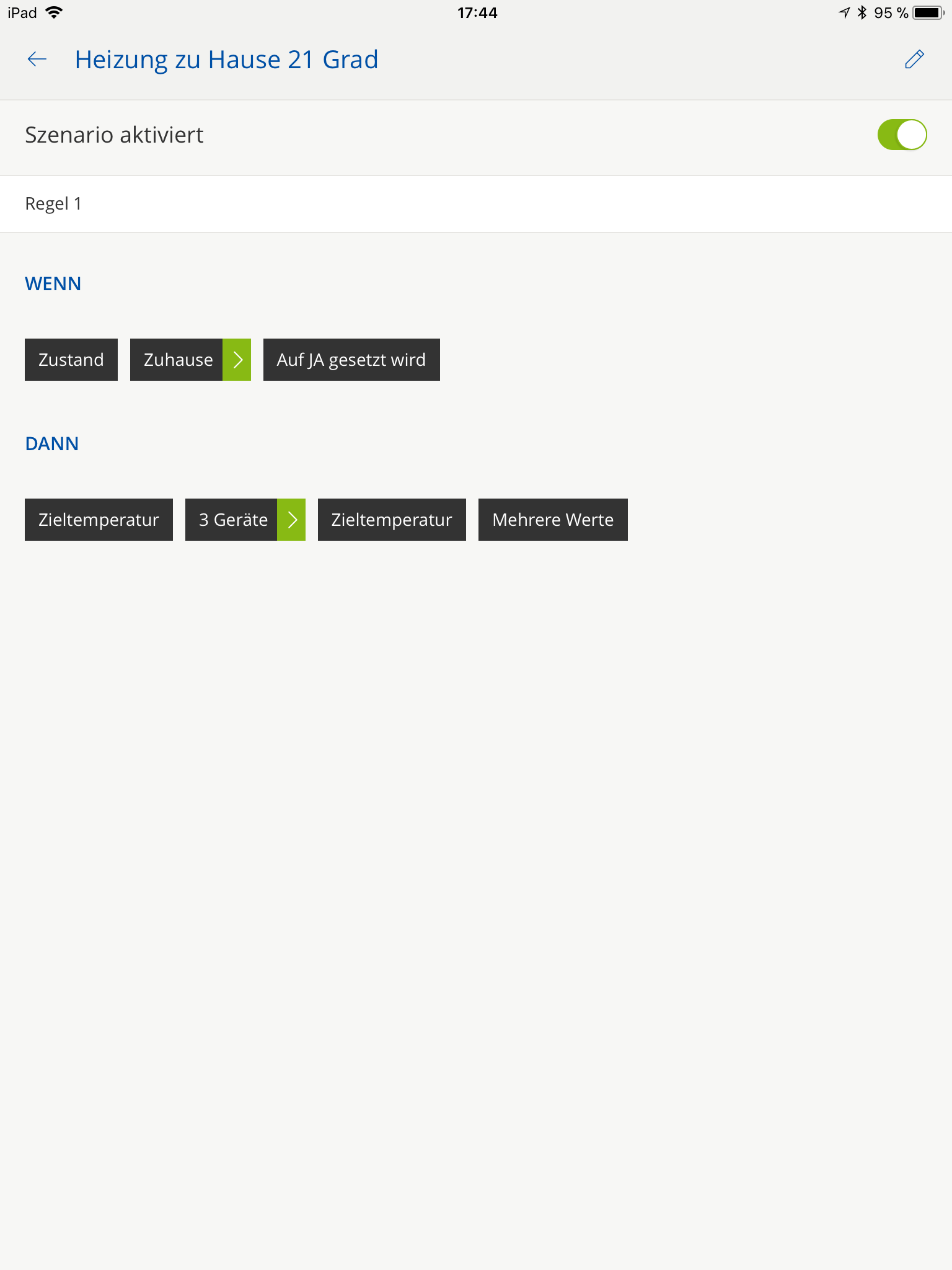Tap the DANN section heading
This screenshot has width=952, height=1270.
click(x=52, y=444)
